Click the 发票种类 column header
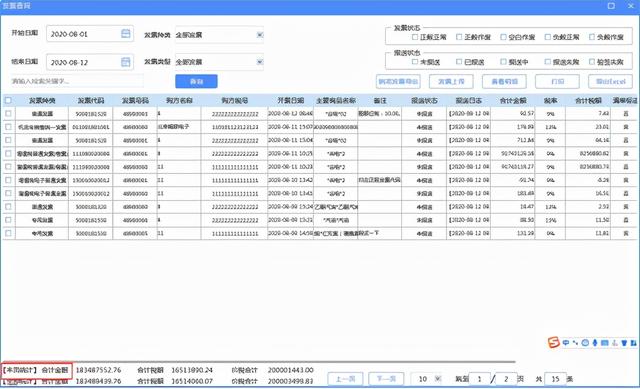Viewport: 640px width, 389px height. (x=42, y=100)
